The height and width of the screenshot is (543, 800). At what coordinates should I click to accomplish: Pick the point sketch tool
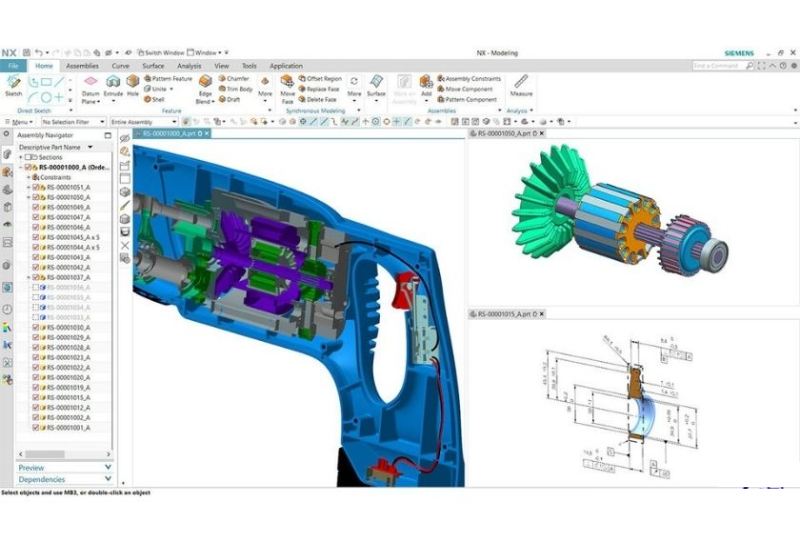click(59, 97)
